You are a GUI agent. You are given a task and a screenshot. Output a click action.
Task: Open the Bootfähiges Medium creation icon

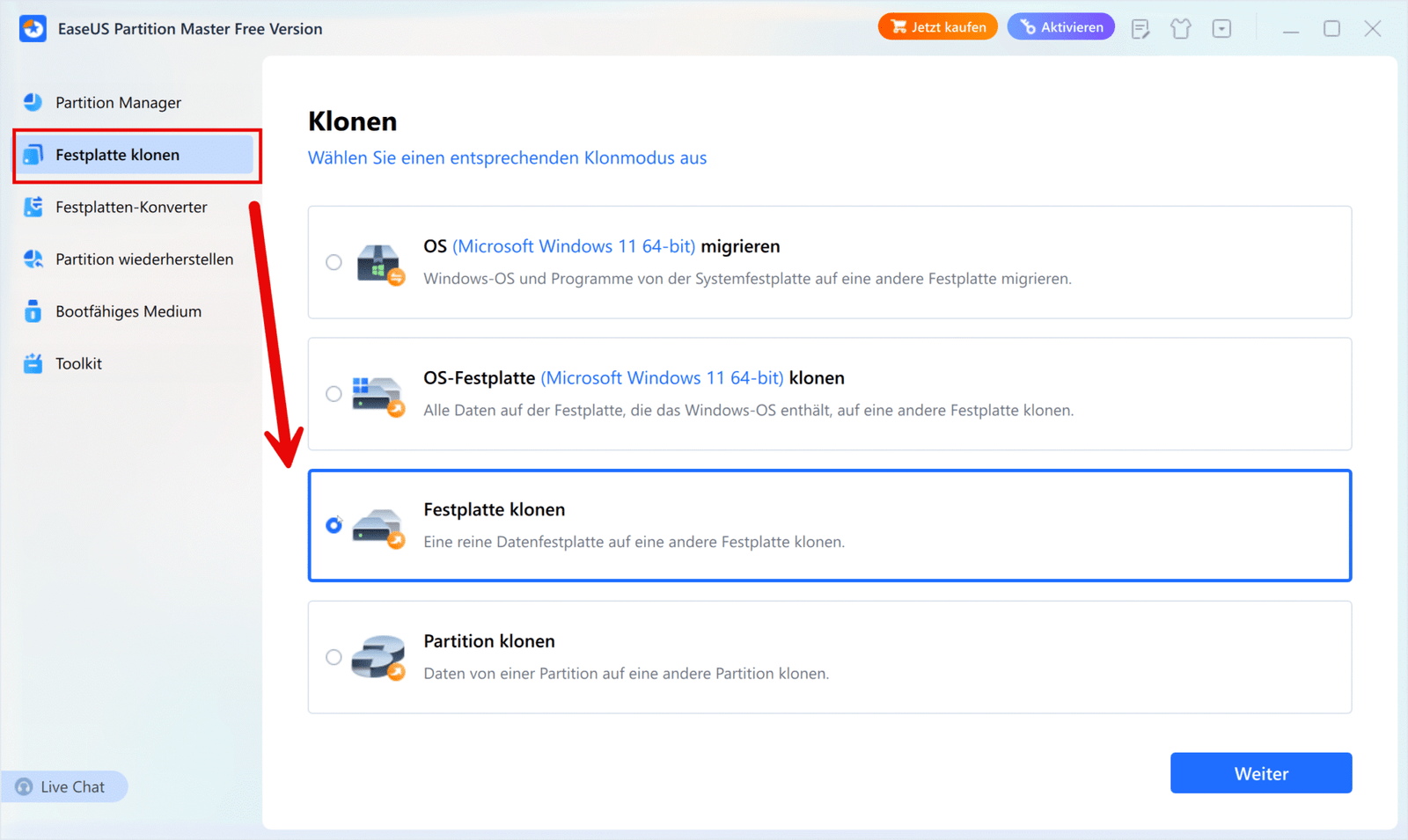(32, 310)
